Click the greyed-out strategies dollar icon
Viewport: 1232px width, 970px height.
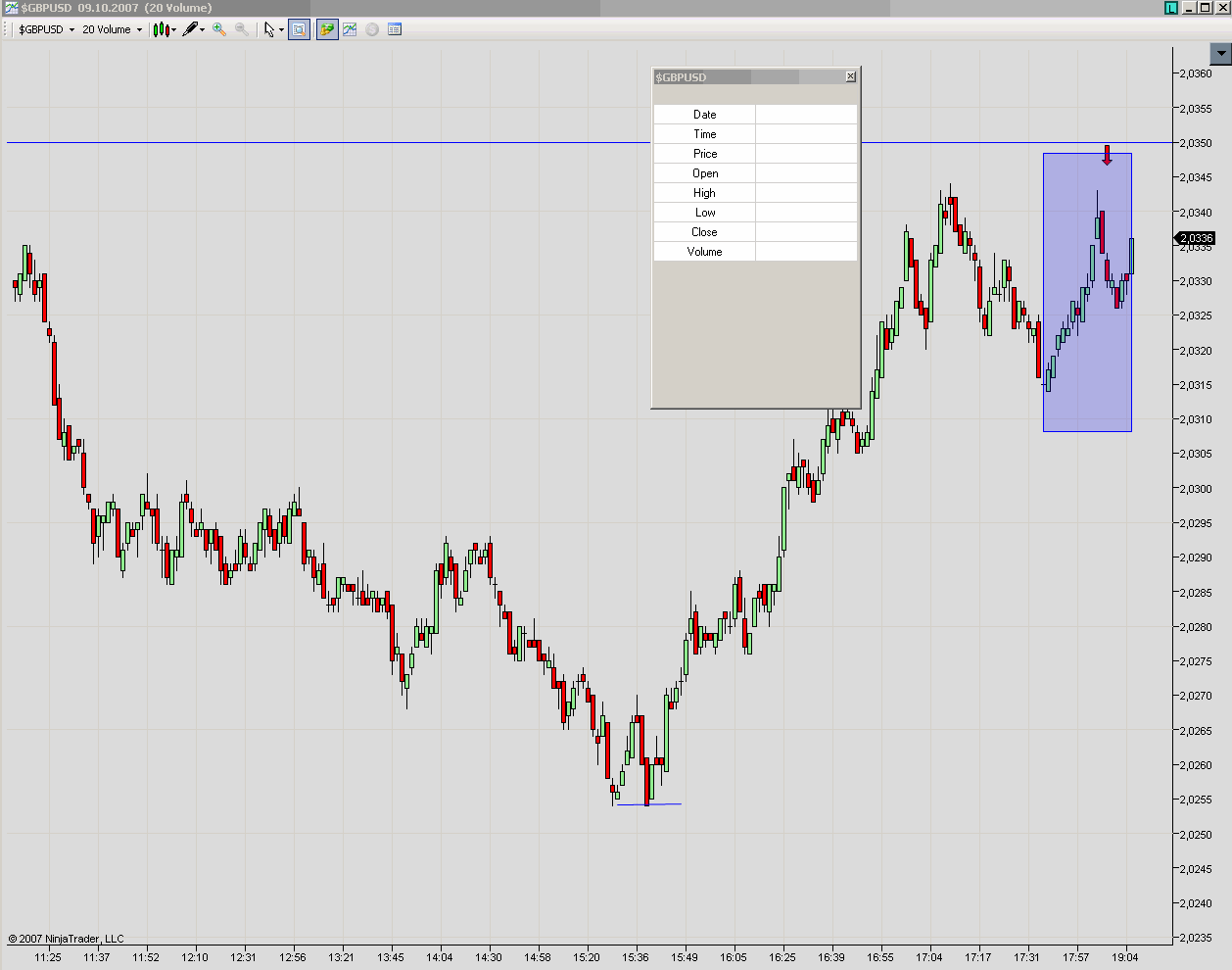tap(372, 29)
